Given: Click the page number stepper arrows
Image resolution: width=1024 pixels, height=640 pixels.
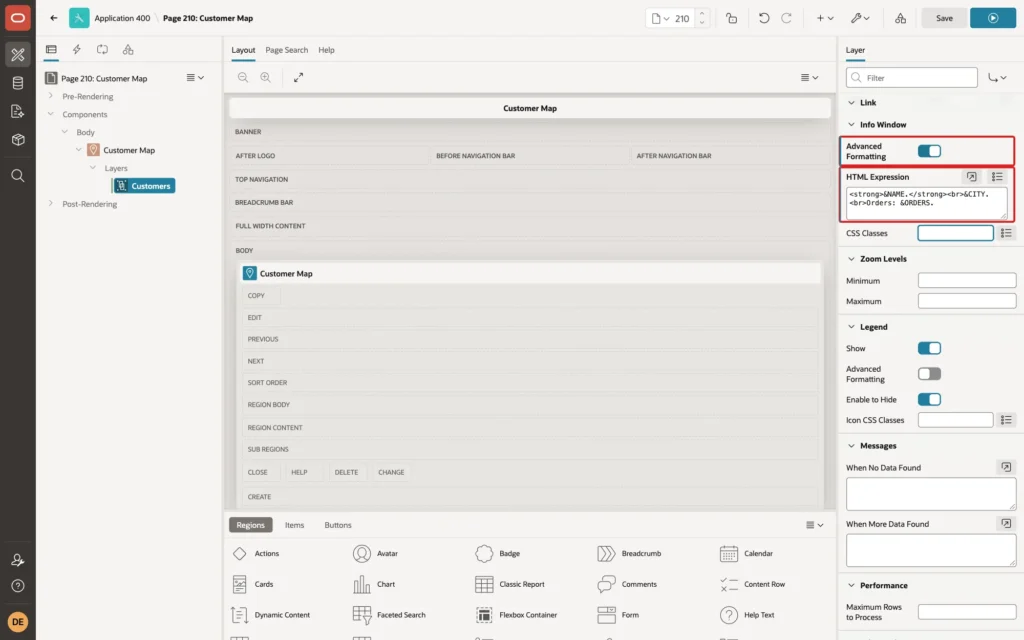Looking at the screenshot, I should 702,18.
